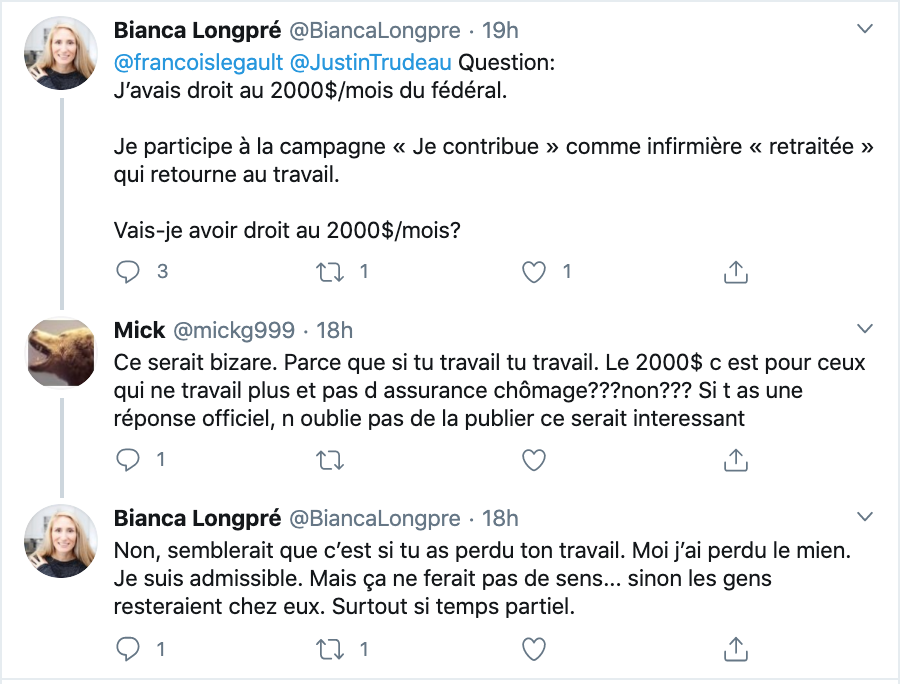The height and width of the screenshot is (684, 906).
Task: Expand the options menu on Mick's tweet
Action: point(864,329)
